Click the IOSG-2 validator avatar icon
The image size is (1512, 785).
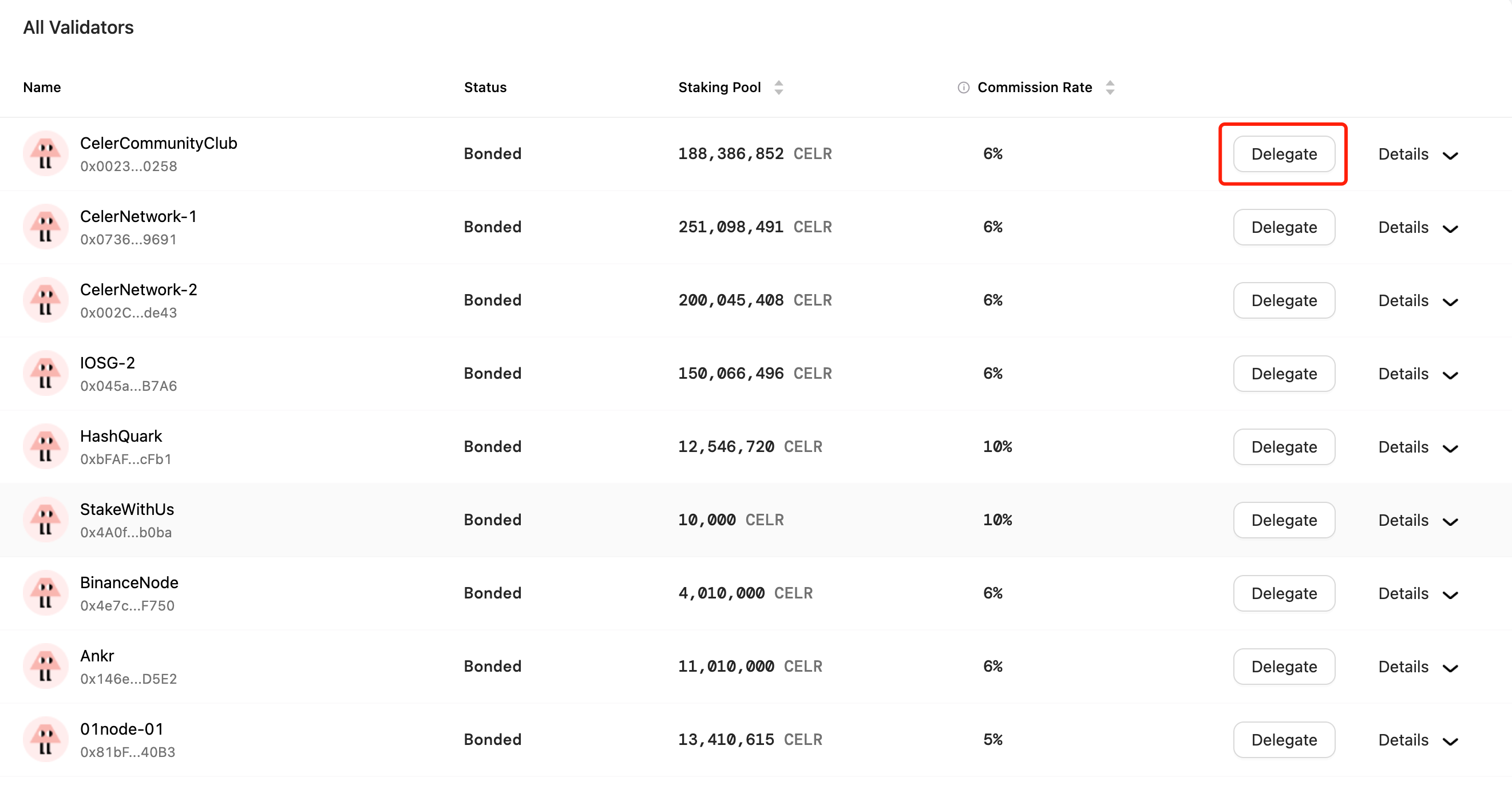tap(45, 373)
